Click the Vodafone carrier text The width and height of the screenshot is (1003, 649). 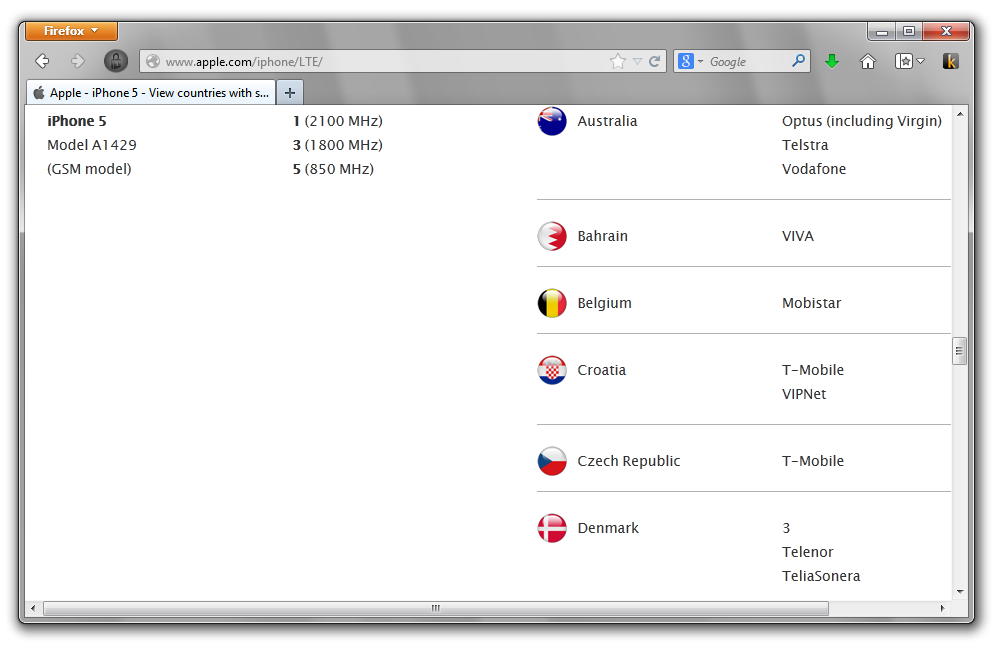tap(814, 169)
